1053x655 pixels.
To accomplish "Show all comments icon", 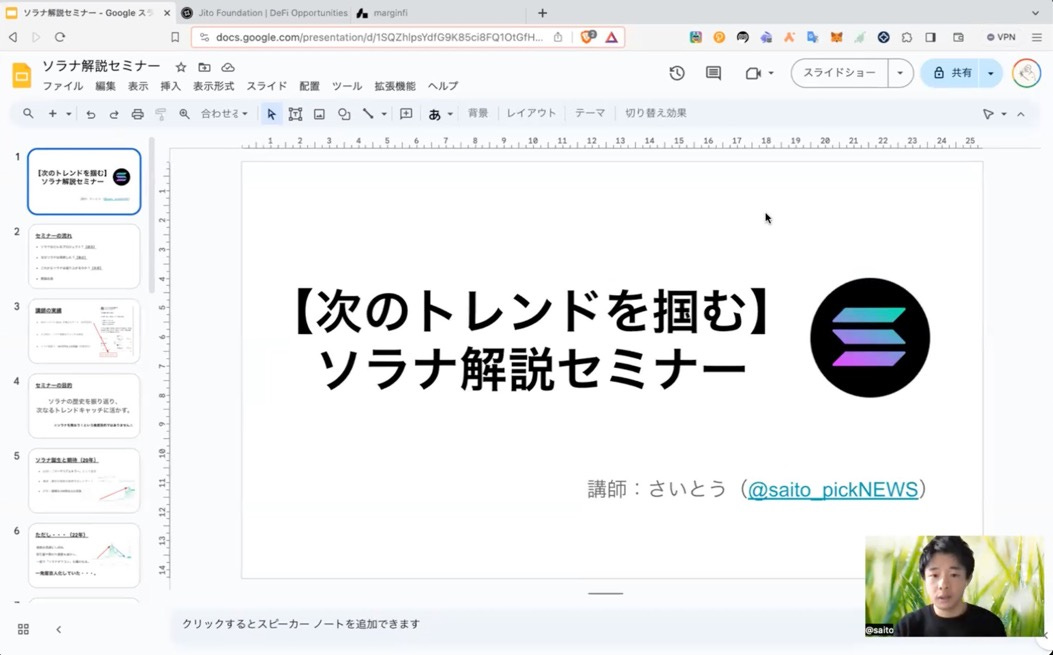I will pyautogui.click(x=713, y=73).
